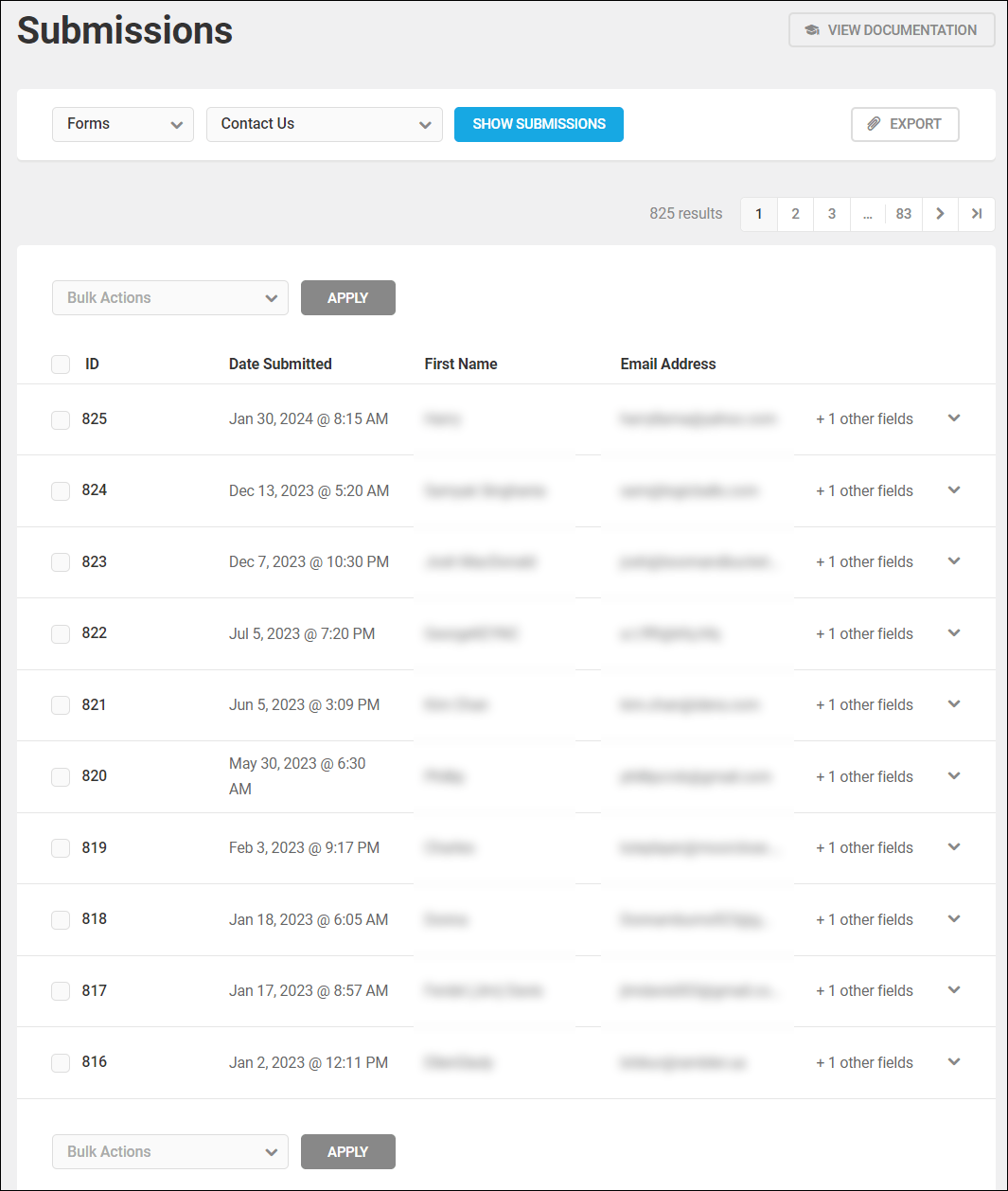Expand row 820 details chevron

coord(954,776)
